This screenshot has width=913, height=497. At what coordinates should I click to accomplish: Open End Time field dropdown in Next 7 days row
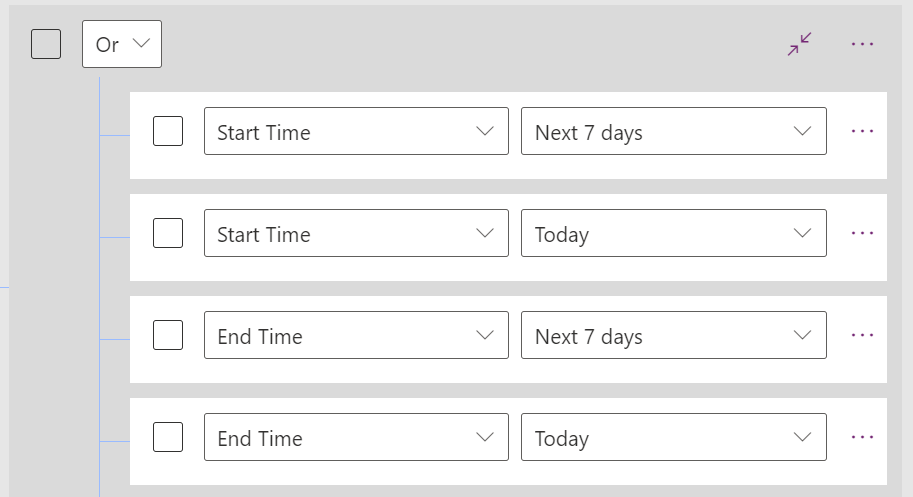click(356, 335)
